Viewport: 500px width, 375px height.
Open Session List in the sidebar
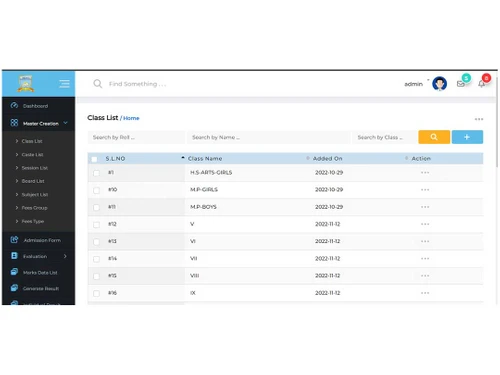point(35,168)
